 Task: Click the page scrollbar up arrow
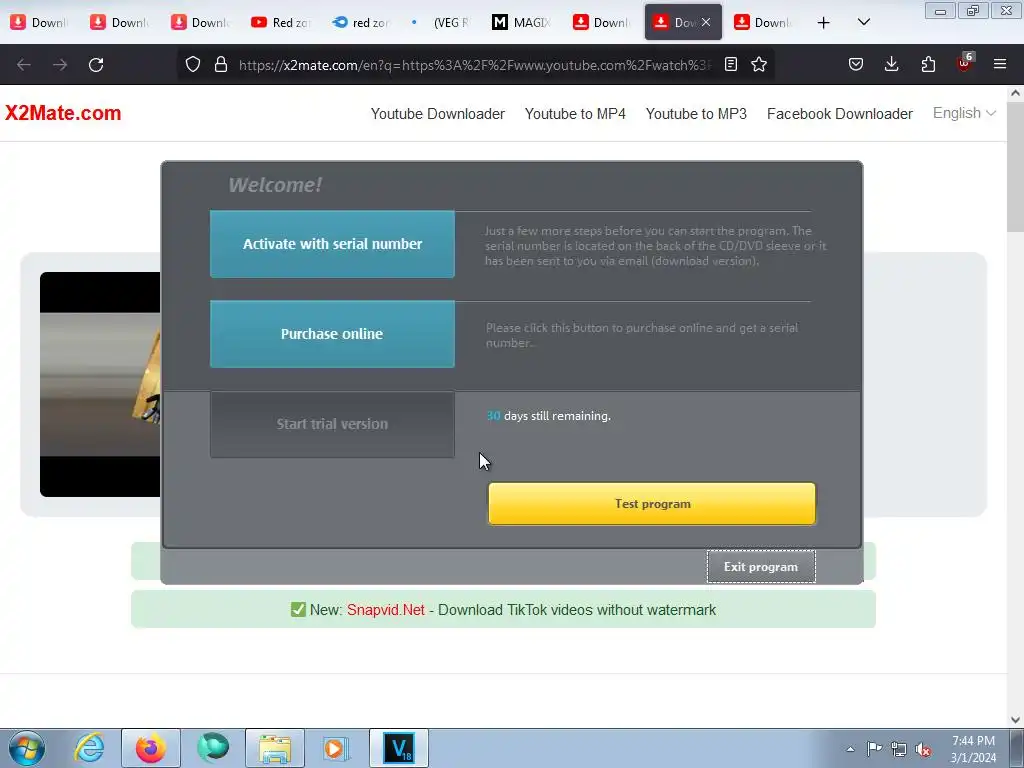coord(1016,93)
